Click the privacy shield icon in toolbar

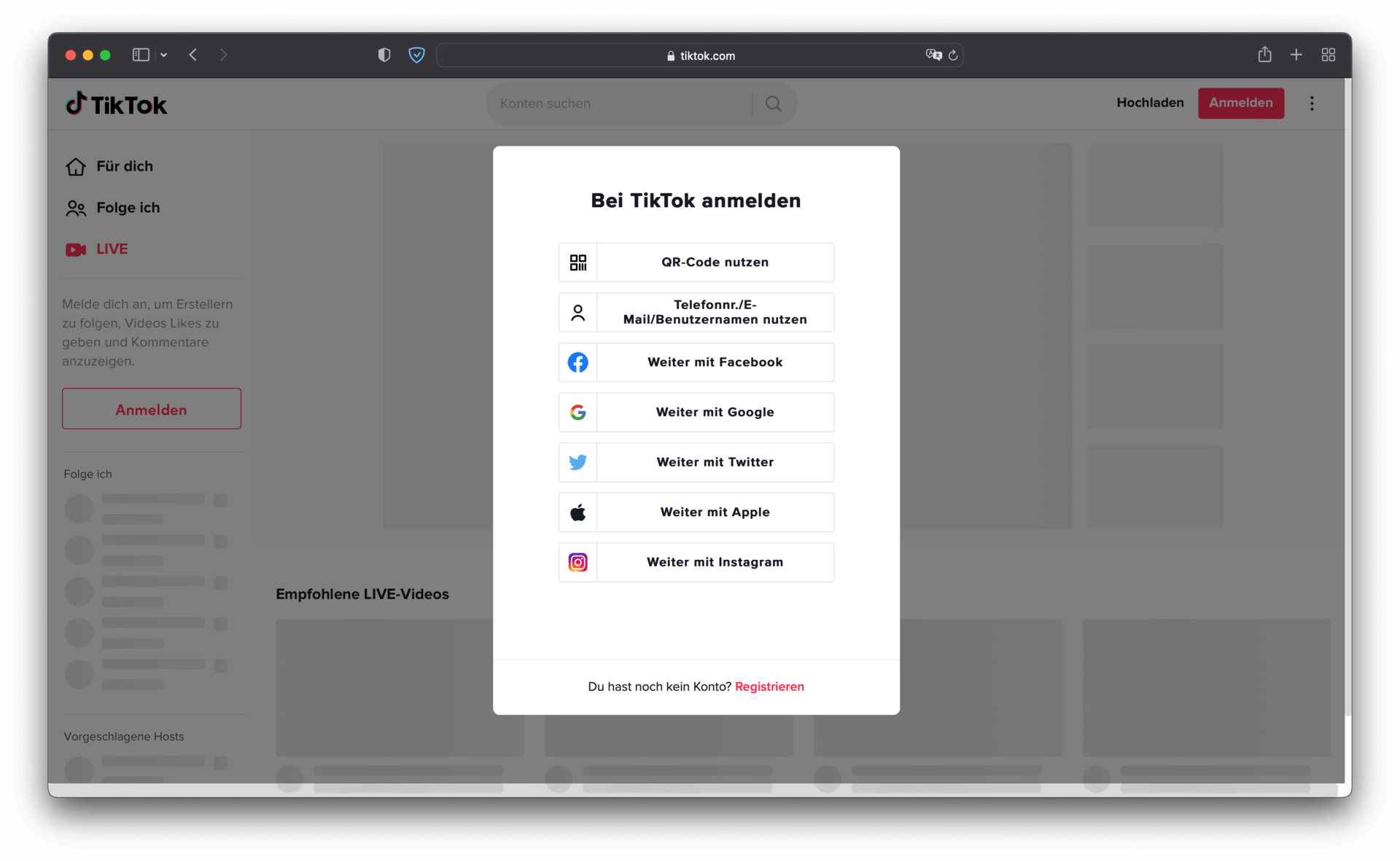point(384,55)
